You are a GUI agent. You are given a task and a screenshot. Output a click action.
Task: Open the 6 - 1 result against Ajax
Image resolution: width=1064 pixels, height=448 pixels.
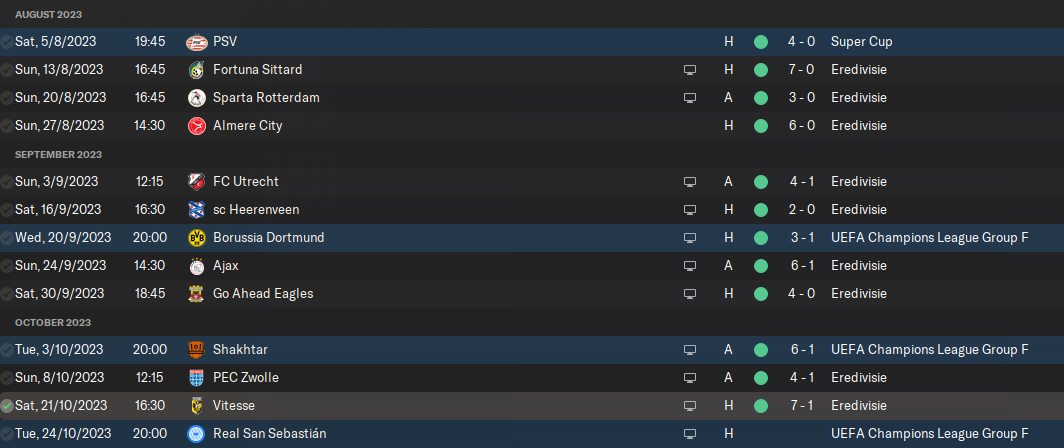pos(801,266)
